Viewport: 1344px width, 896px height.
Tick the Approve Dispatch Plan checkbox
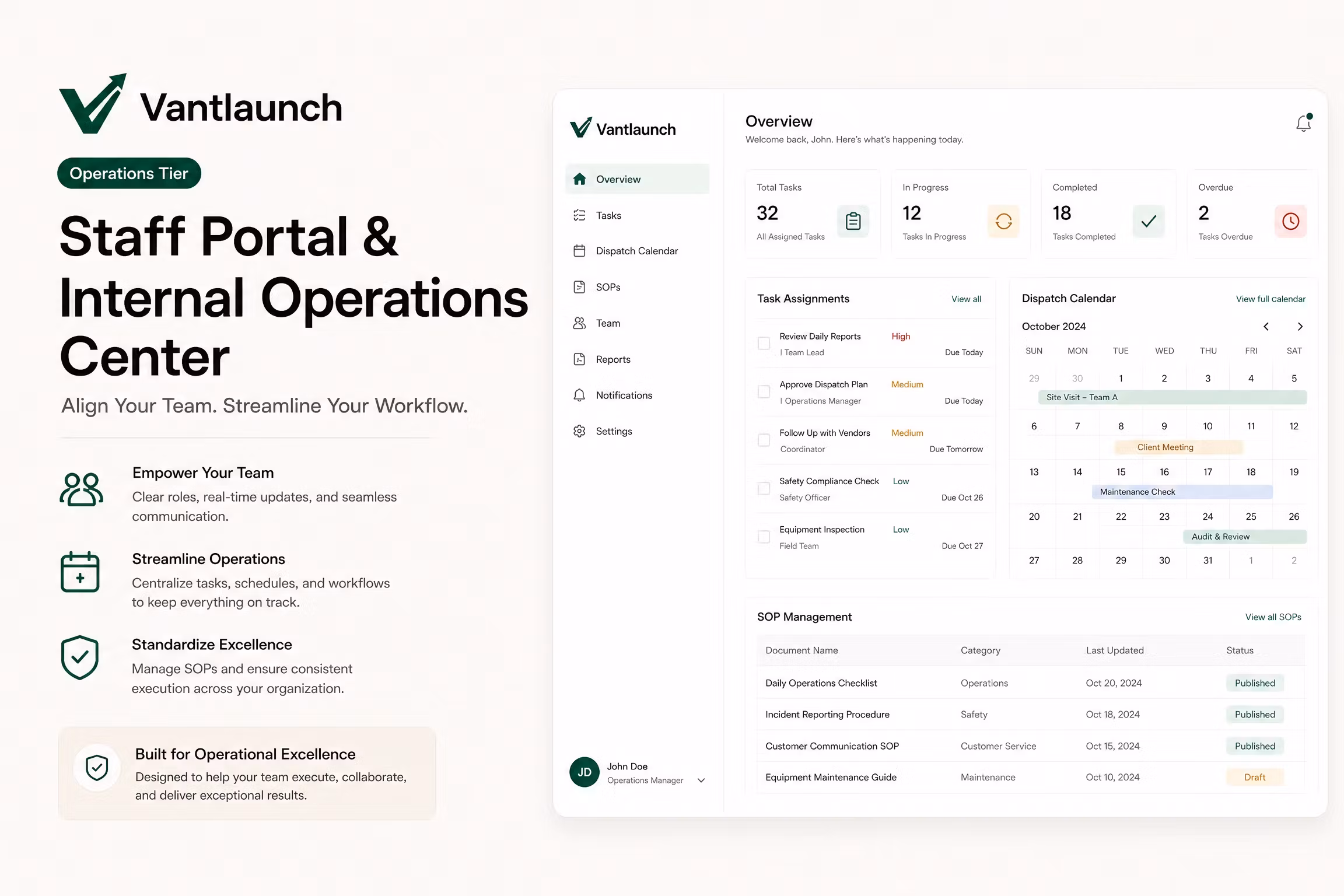(764, 391)
